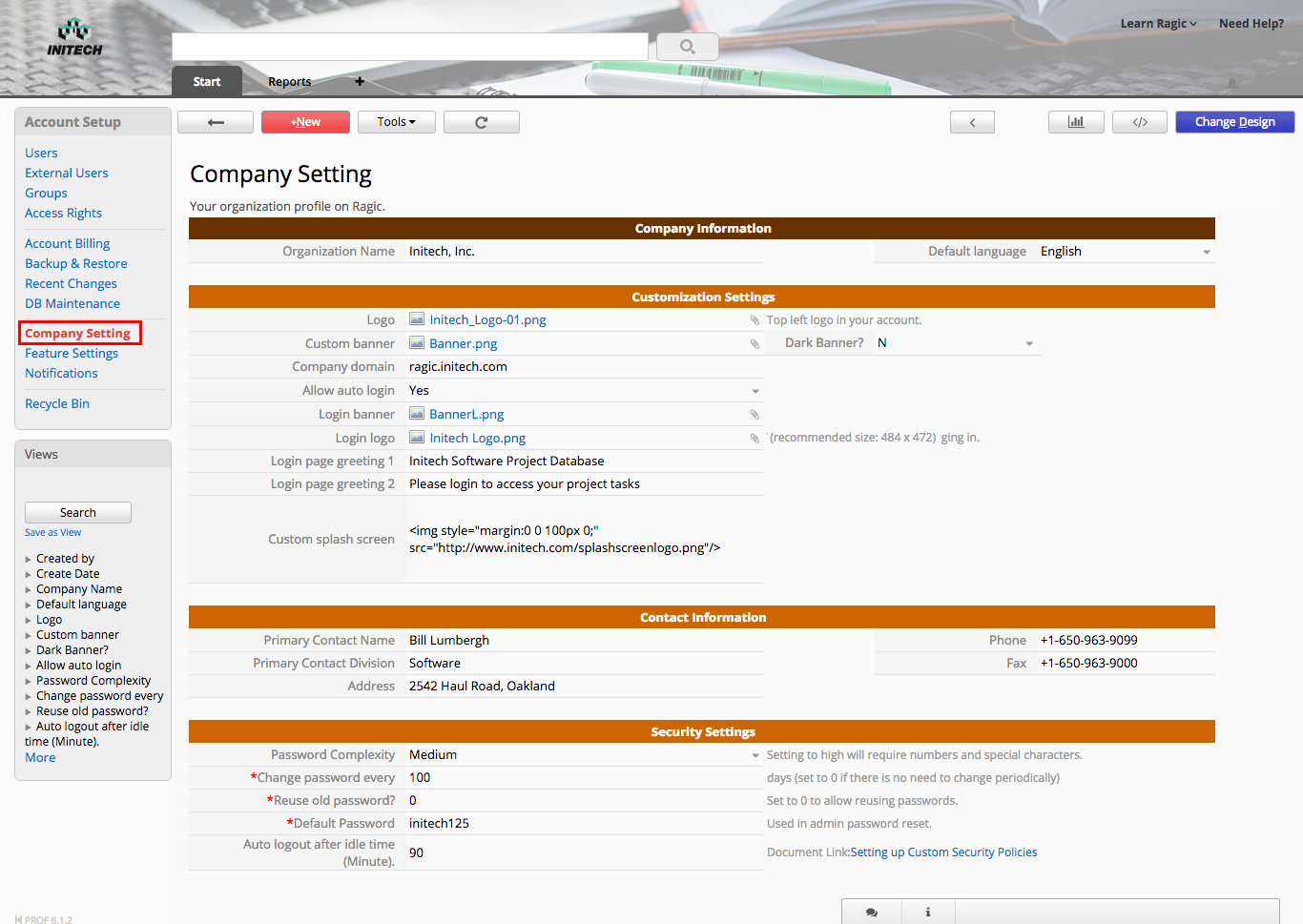Open Recent Changes in the sidebar
1303x924 pixels.
71,283
